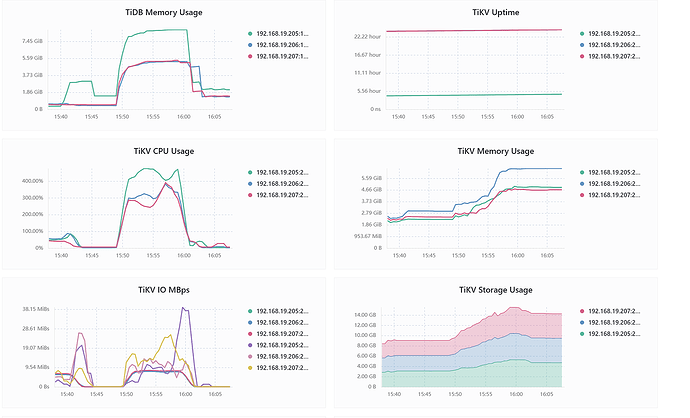Click the 38.15 MiBs axis label in TiKV IO MBps
Screen dimensions: 690x418
tap(36, 309)
